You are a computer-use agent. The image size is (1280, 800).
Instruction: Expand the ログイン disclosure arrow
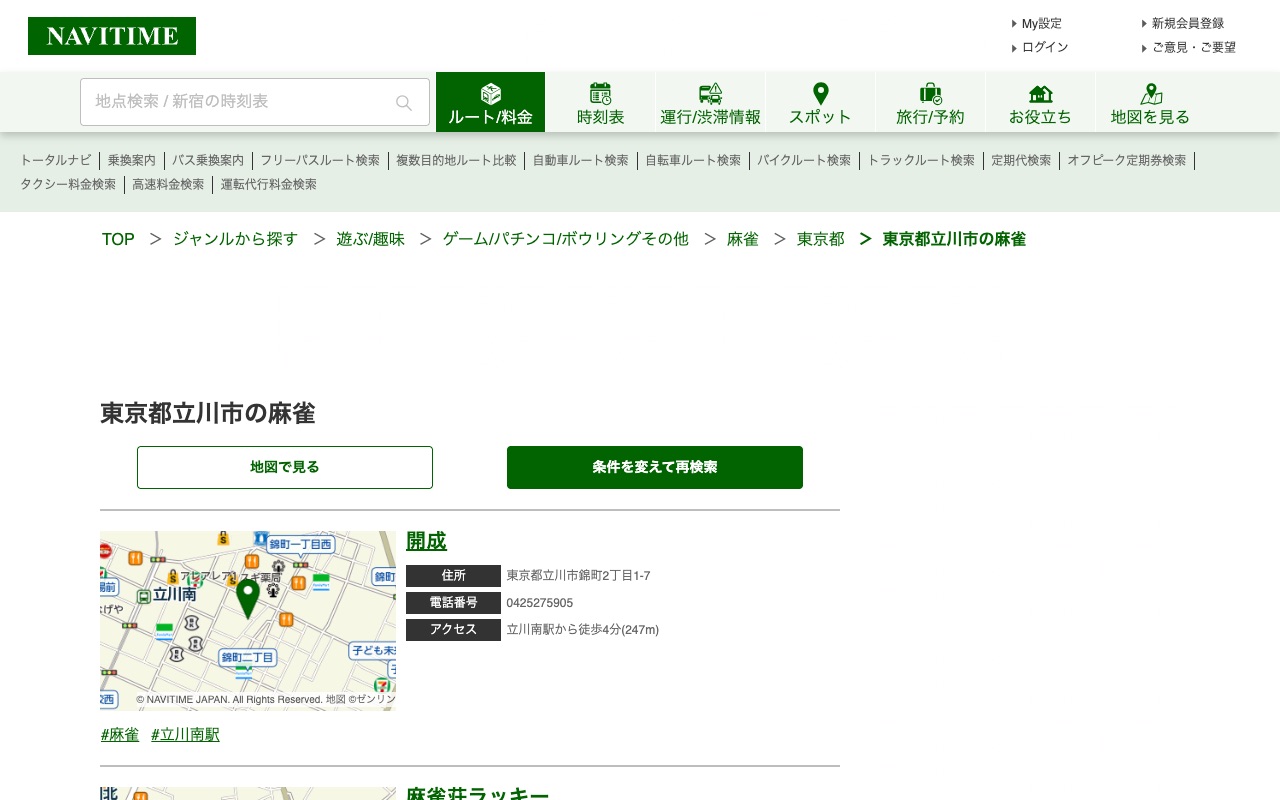(1014, 47)
